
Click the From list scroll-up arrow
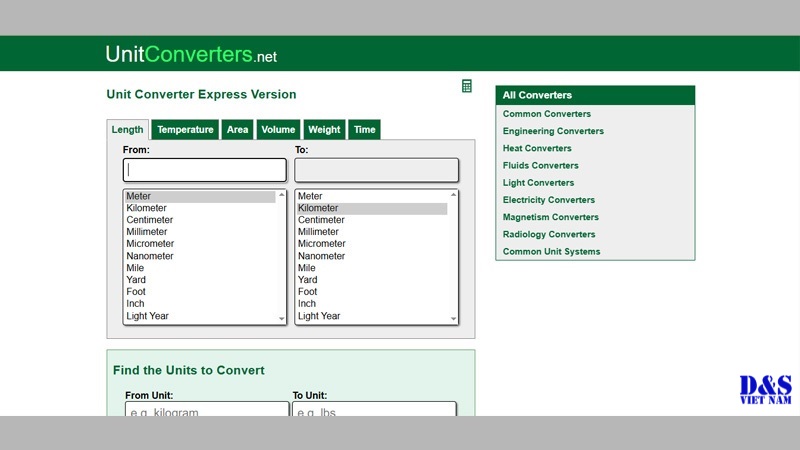tap(282, 195)
